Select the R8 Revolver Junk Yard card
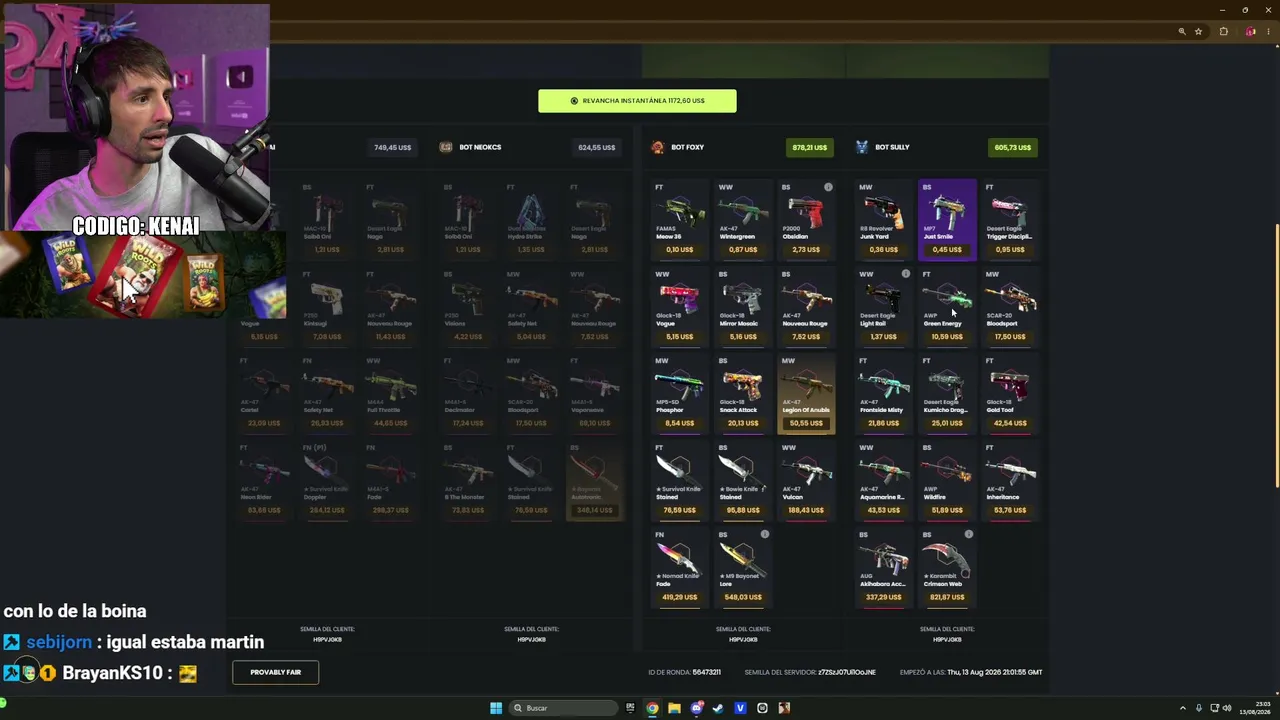The height and width of the screenshot is (720, 1280). tap(883, 219)
